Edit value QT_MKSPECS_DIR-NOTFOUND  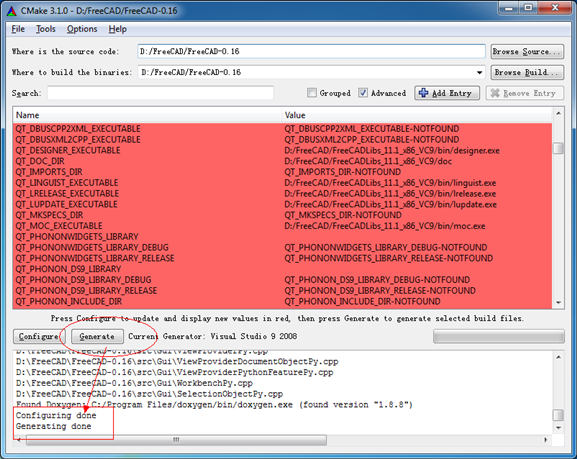click(343, 215)
